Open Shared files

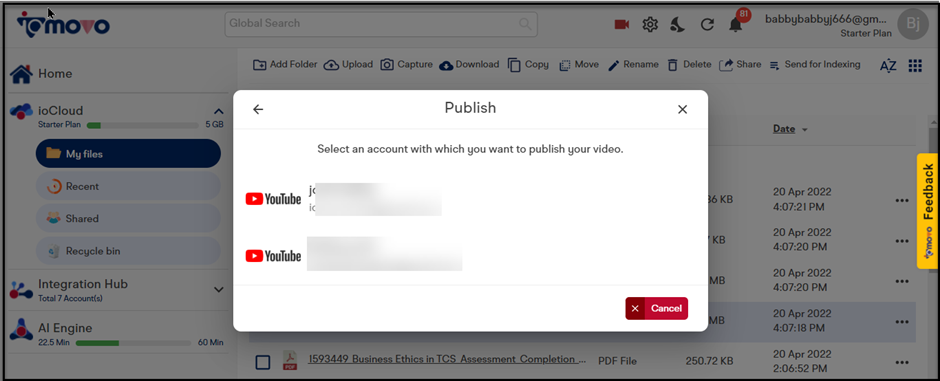click(x=128, y=219)
